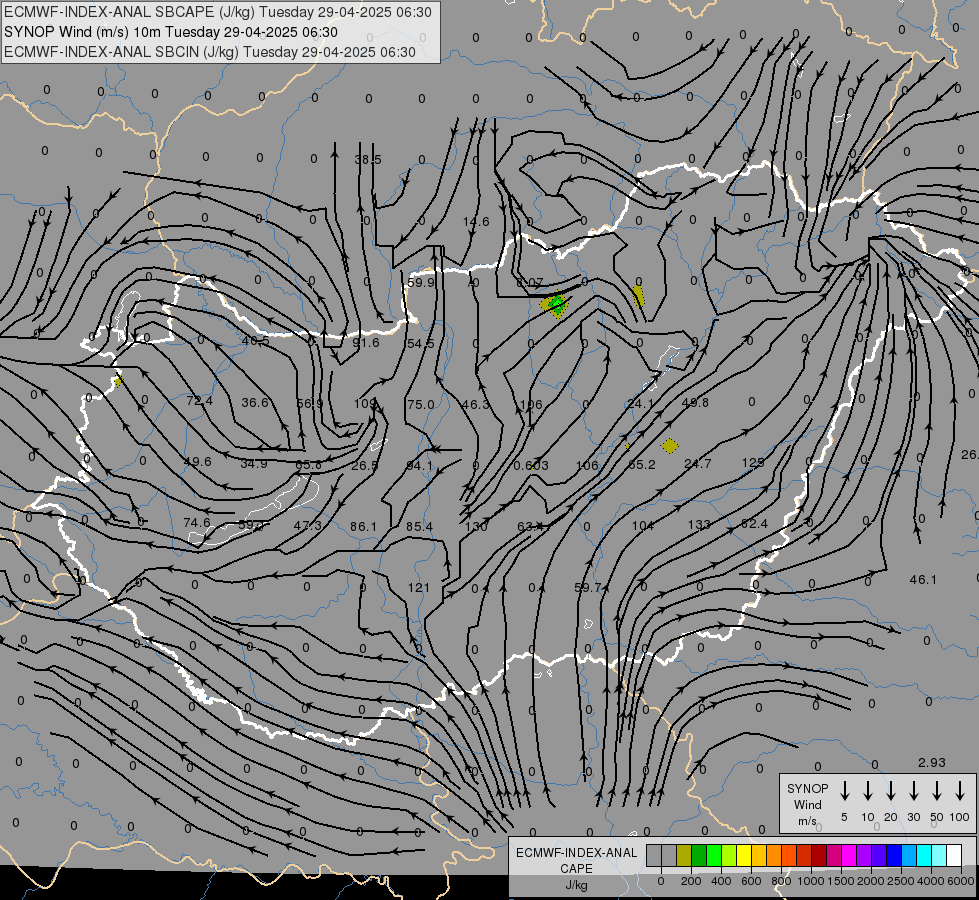Click the wind arrow above 10 m/s

(x=867, y=791)
